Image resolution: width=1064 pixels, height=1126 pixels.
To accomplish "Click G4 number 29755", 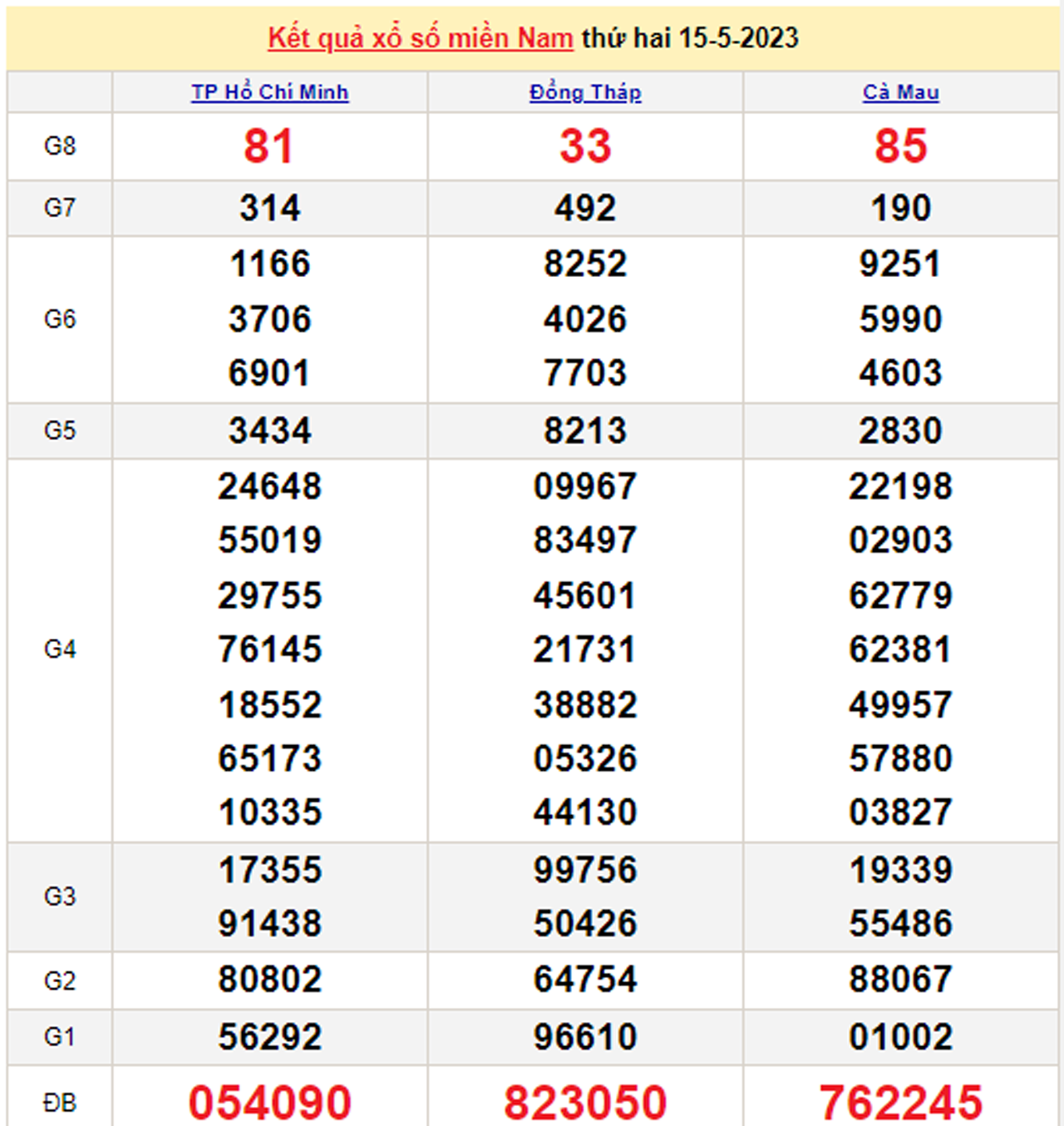I will 269,596.
